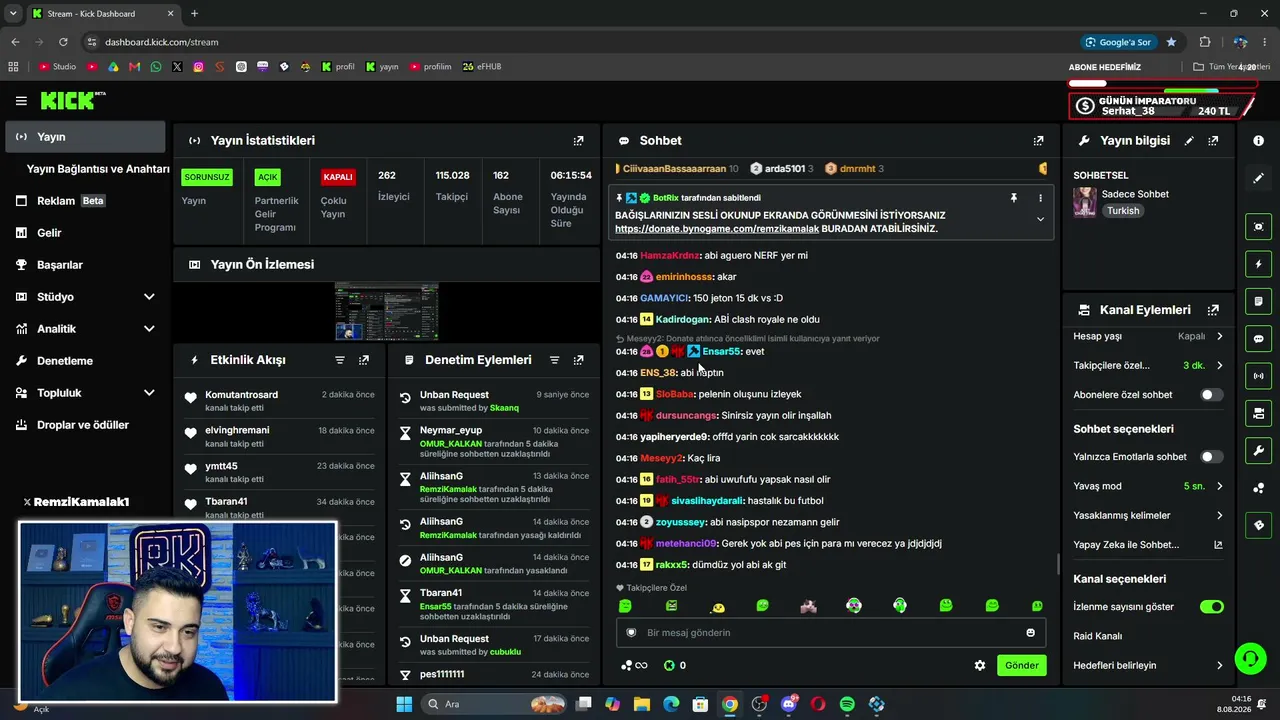The height and width of the screenshot is (720, 1280).
Task: Toggle Abonelere özel sohbet switch
Action: (1211, 395)
